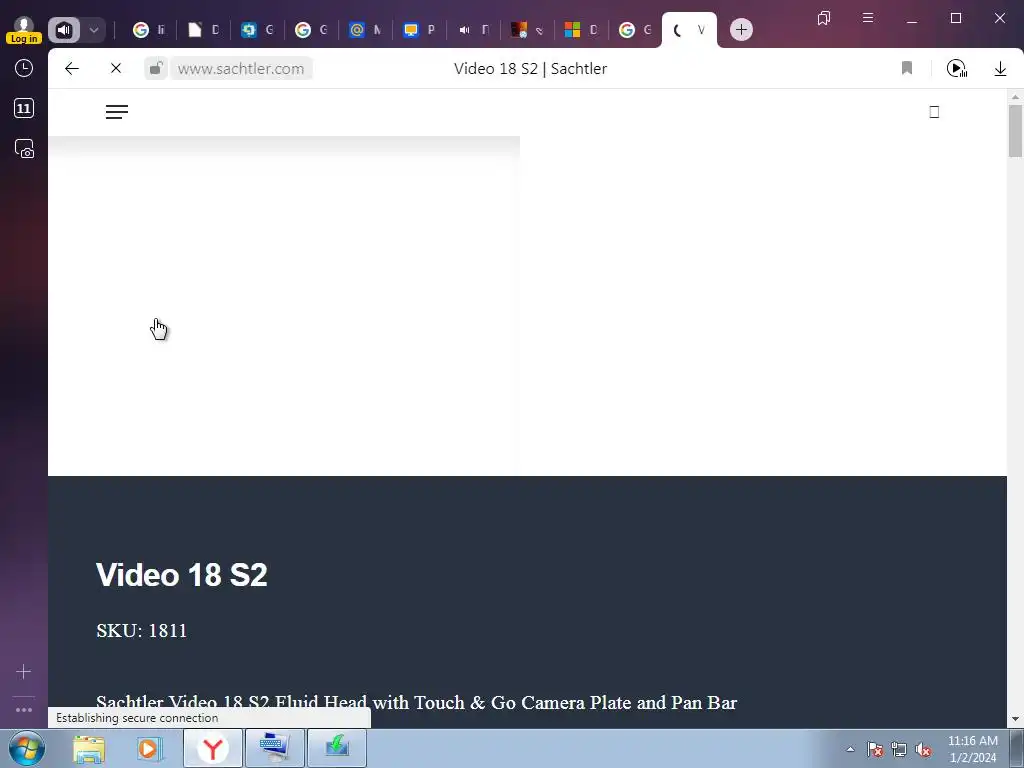Click the SKU: 1811 text
Viewport: 1024px width, 768px height.
coord(141,630)
